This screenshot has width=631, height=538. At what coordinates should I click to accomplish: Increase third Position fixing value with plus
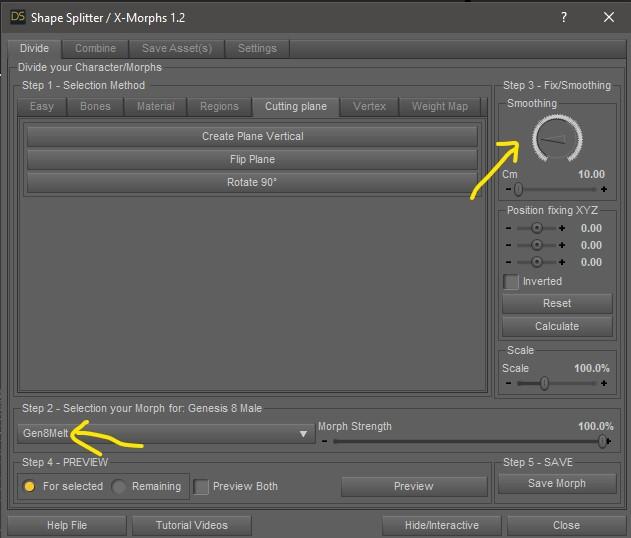[x=562, y=262]
